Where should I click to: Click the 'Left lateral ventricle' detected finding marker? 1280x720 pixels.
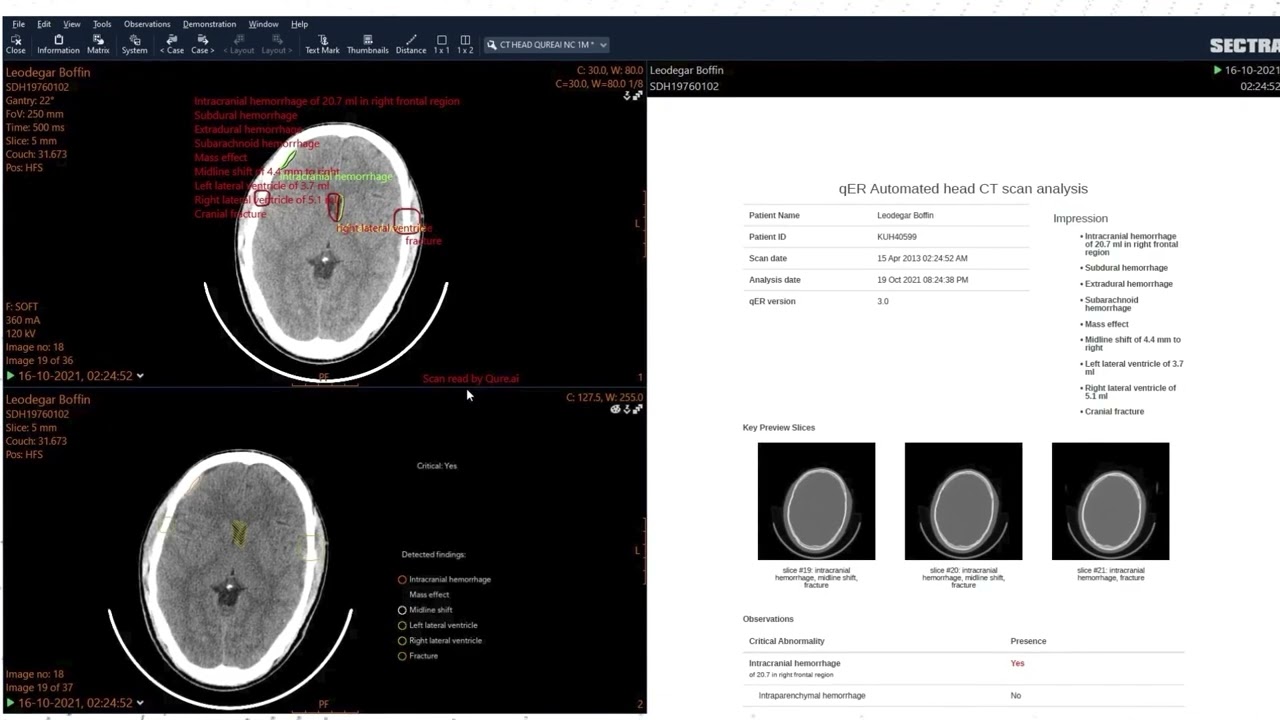[402, 625]
